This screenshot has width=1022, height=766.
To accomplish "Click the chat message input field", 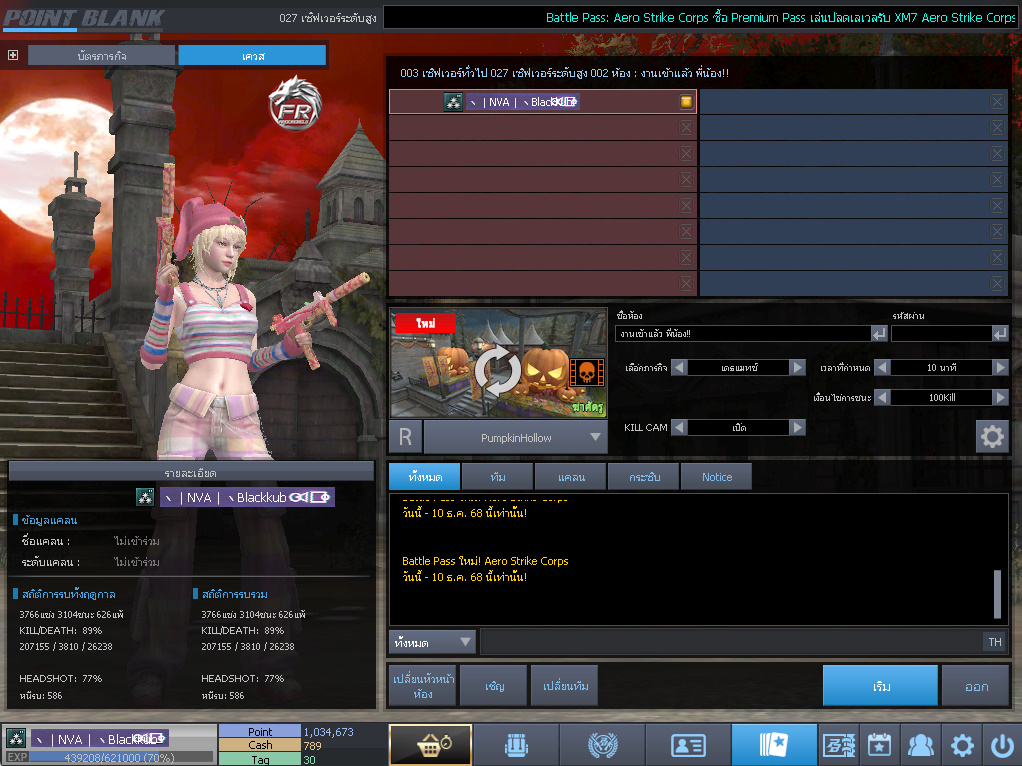I will pyautogui.click(x=730, y=642).
